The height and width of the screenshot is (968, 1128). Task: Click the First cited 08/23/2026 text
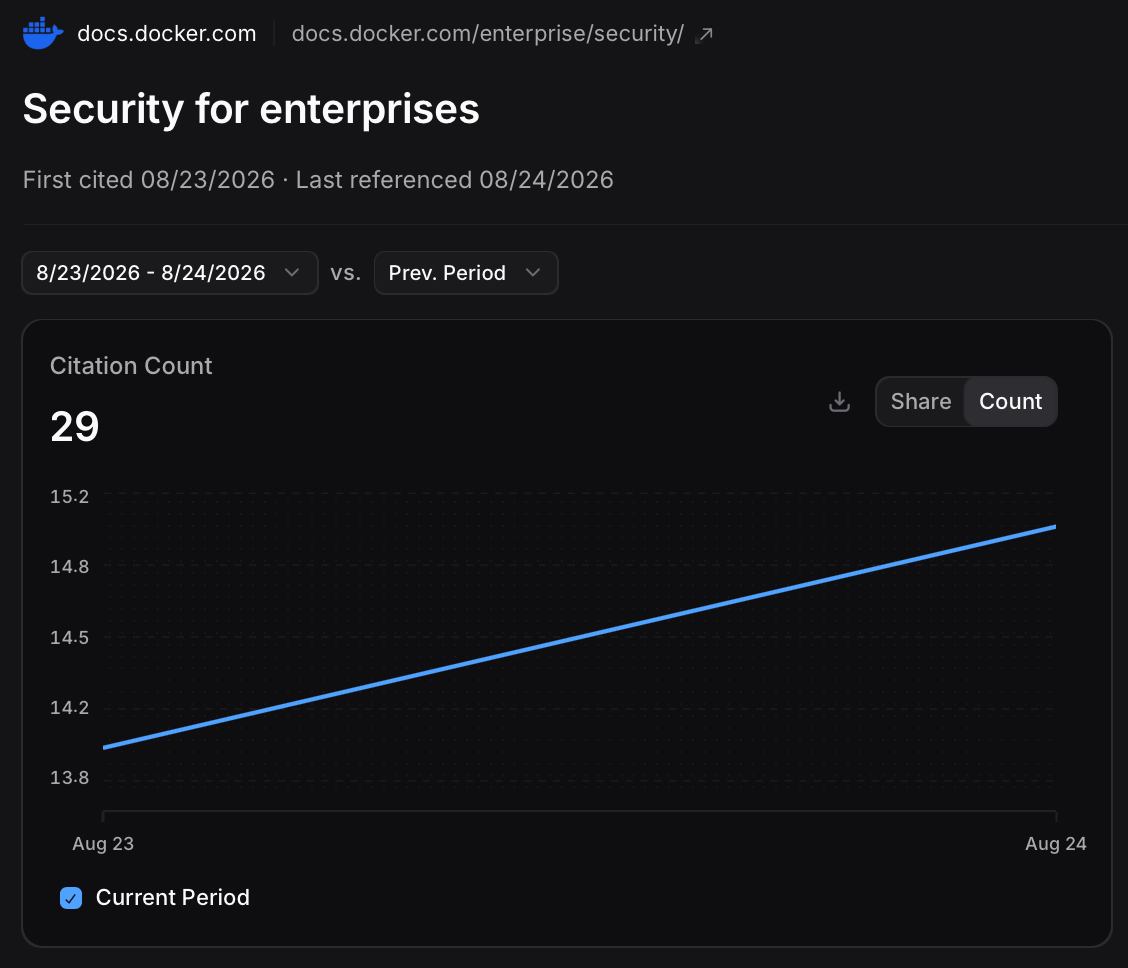[149, 180]
